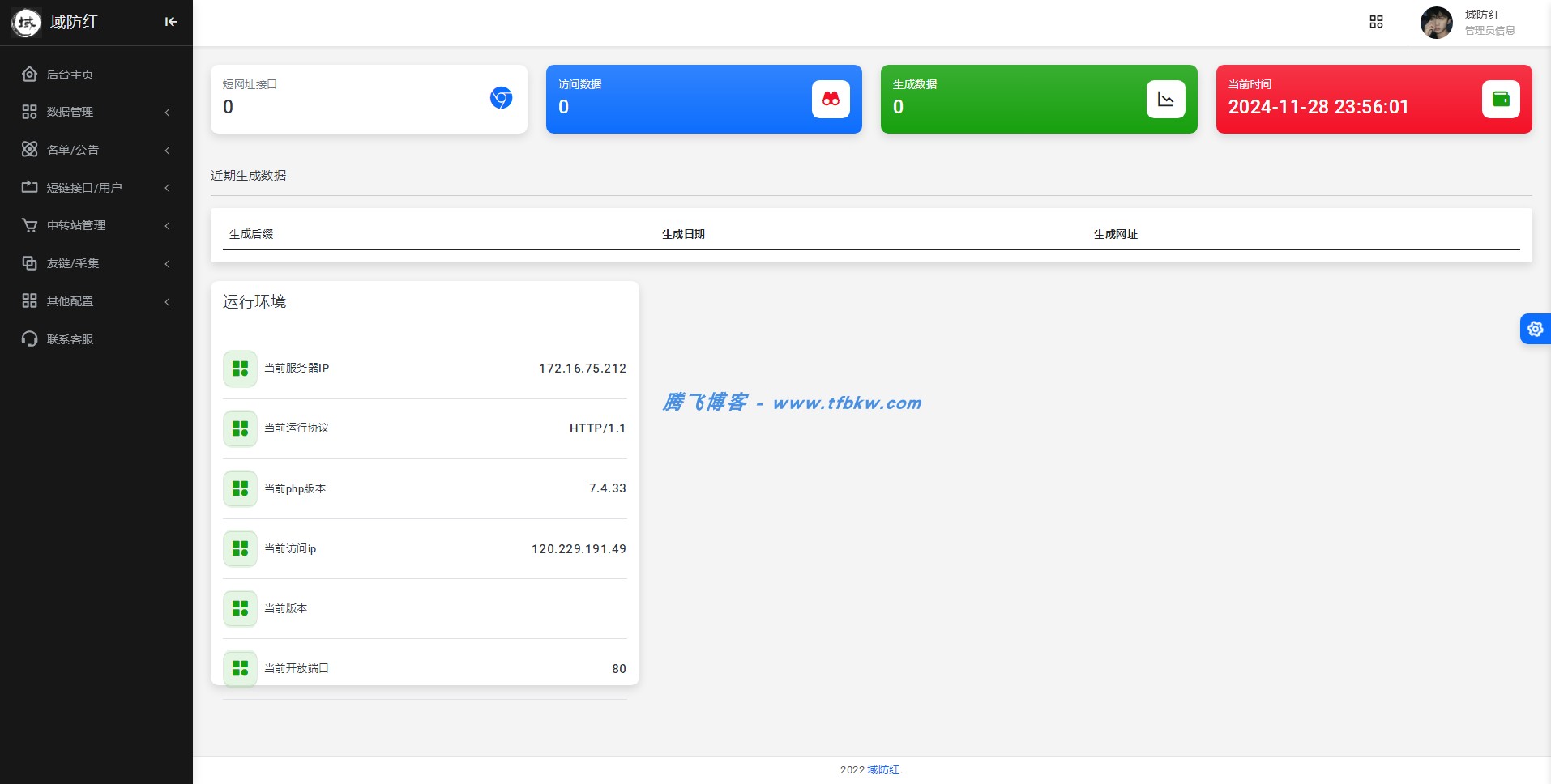Click the 生成网址 column header

pyautogui.click(x=1116, y=234)
